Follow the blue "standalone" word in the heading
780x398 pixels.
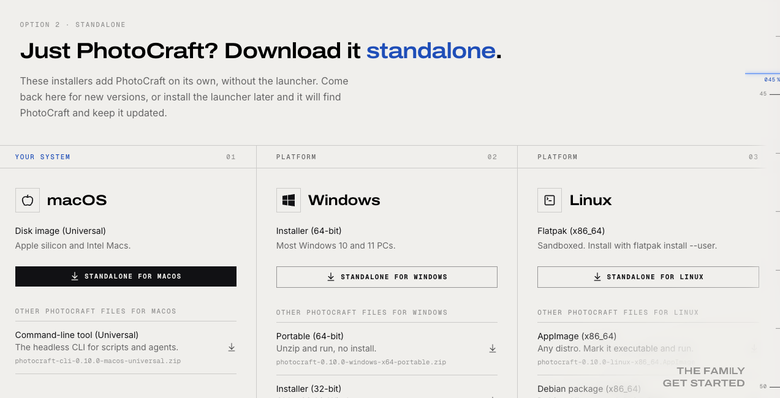[x=431, y=51]
